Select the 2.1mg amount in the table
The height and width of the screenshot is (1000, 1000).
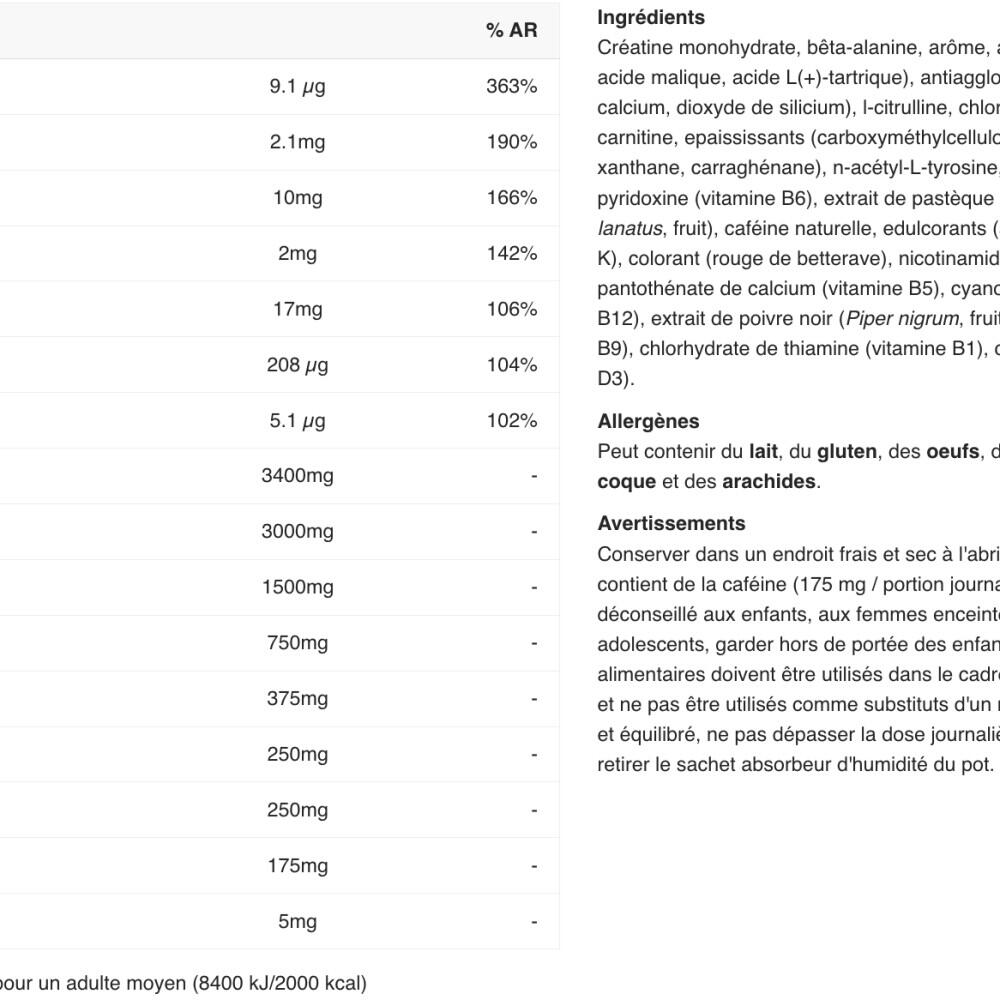pos(297,142)
